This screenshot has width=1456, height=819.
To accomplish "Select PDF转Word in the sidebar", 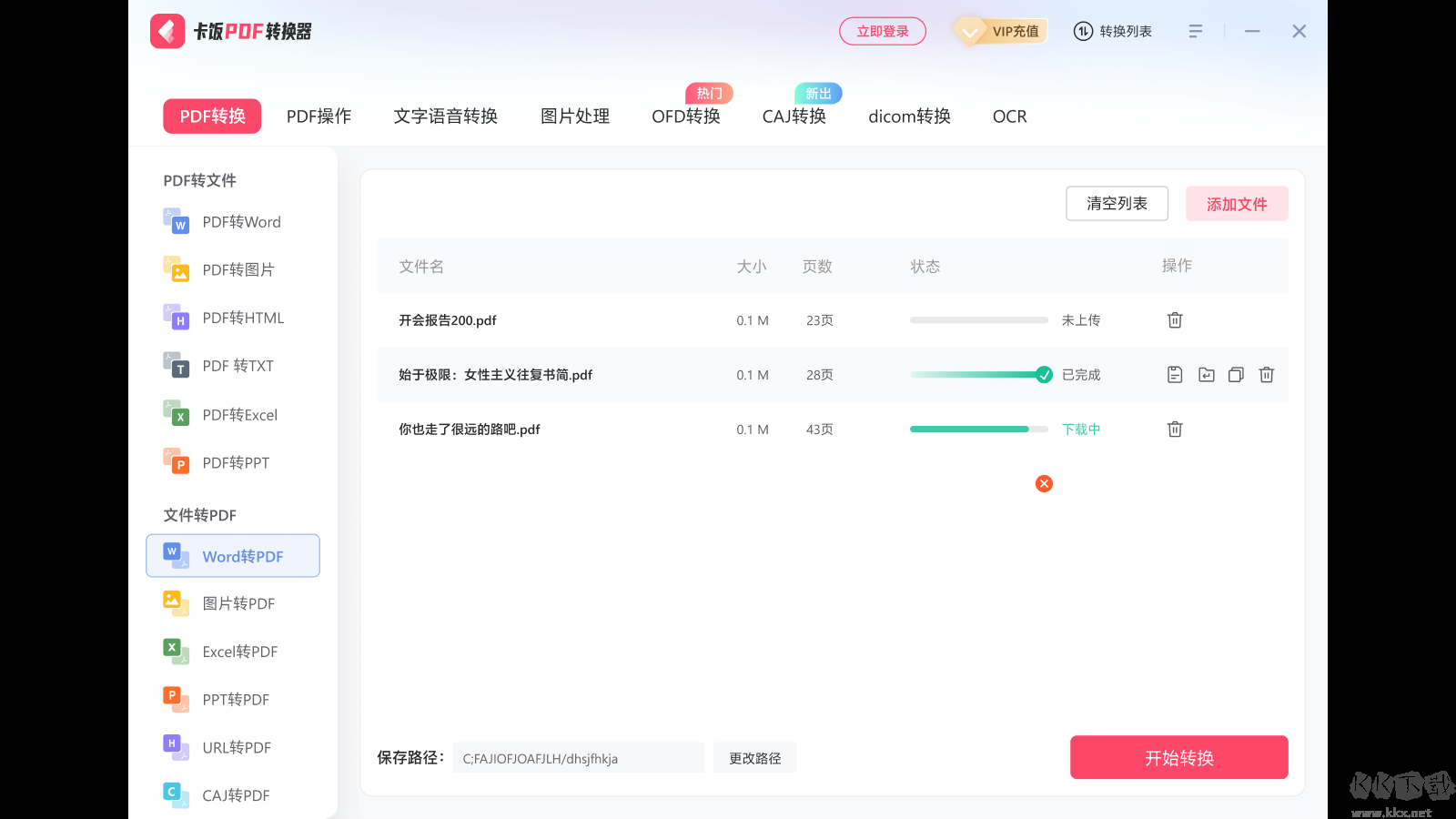I will tap(241, 221).
